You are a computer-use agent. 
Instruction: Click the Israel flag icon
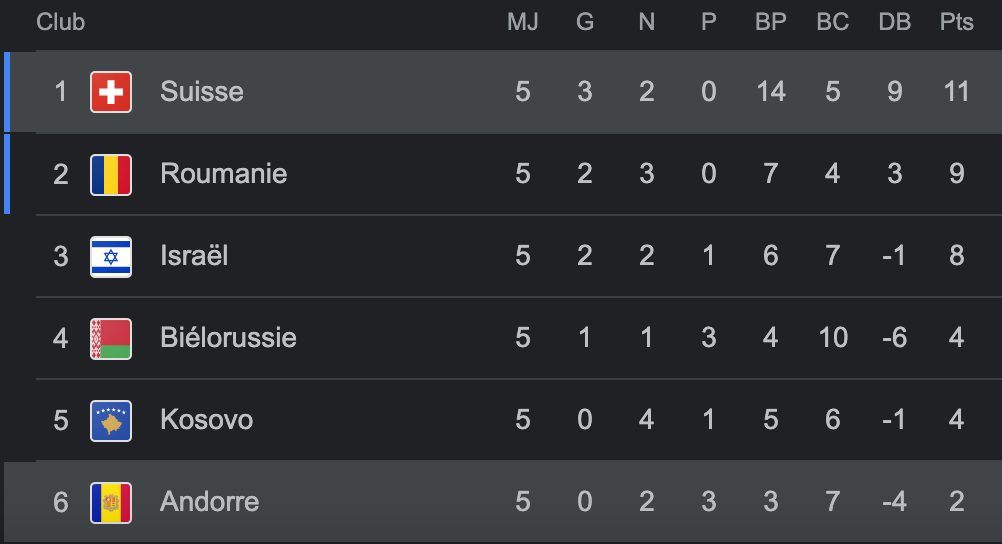point(110,256)
